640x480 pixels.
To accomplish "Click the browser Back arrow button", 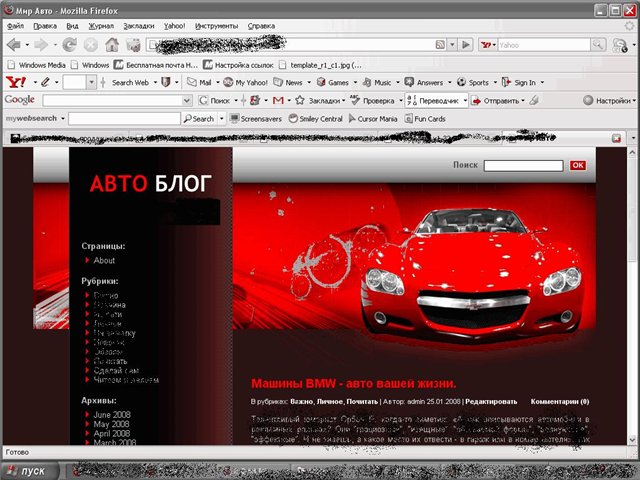I will 14,44.
